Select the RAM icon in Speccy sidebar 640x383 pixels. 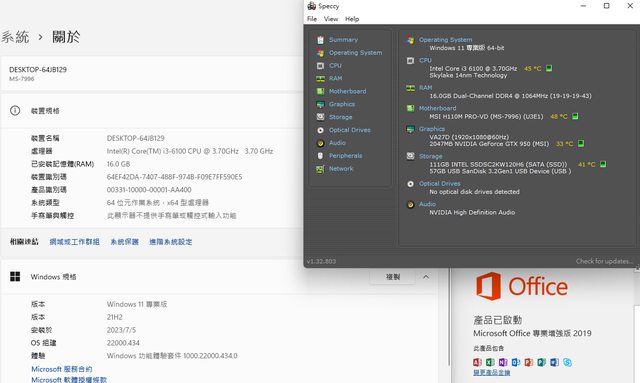(x=320, y=78)
